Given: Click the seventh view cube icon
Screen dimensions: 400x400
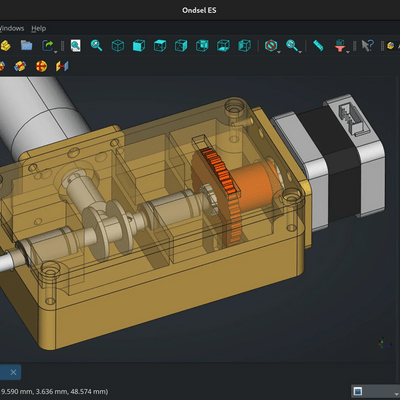Looking at the screenshot, I should (x=244, y=45).
